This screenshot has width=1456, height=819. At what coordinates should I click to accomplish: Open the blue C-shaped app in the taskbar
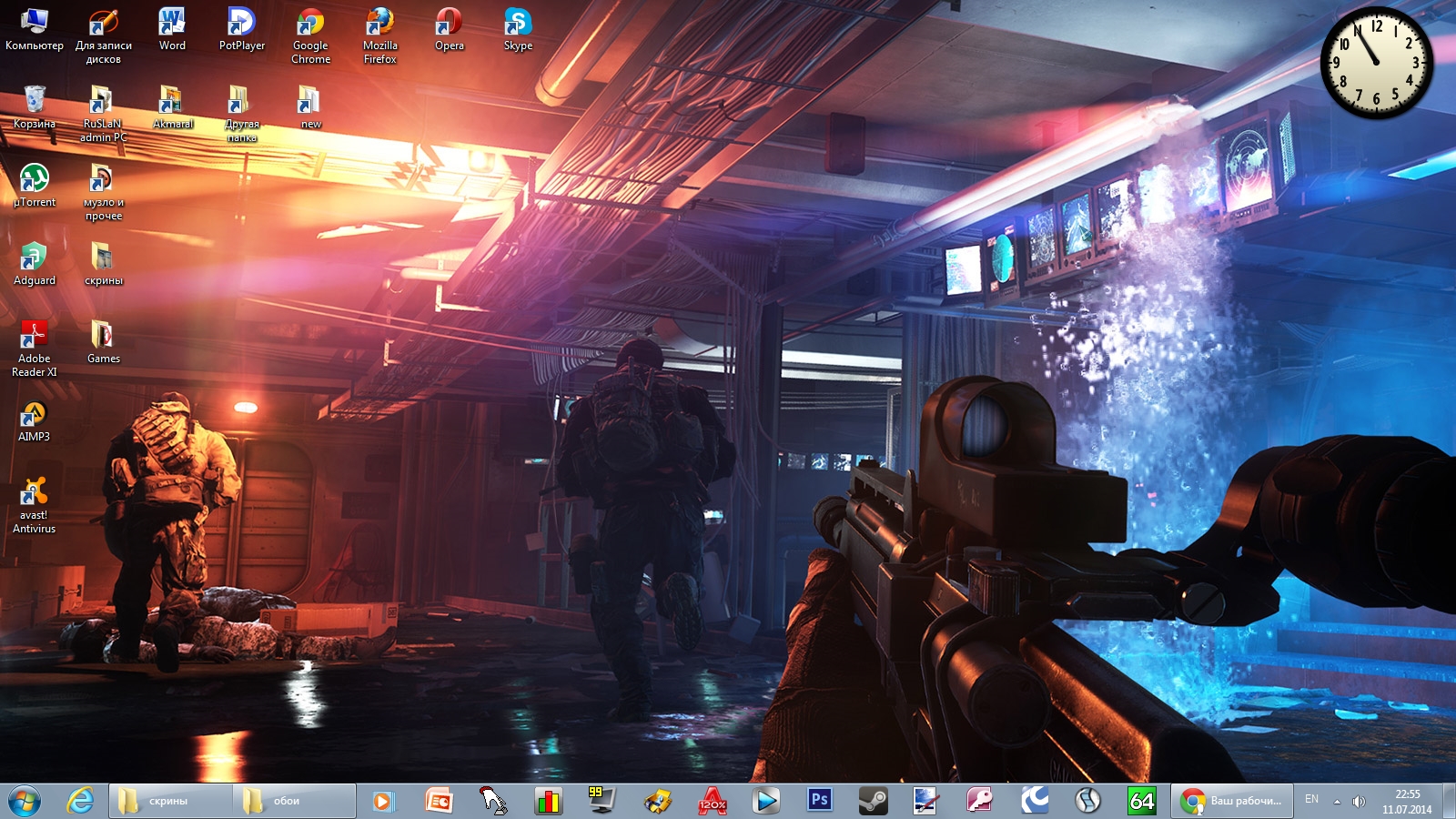pos(1034,801)
